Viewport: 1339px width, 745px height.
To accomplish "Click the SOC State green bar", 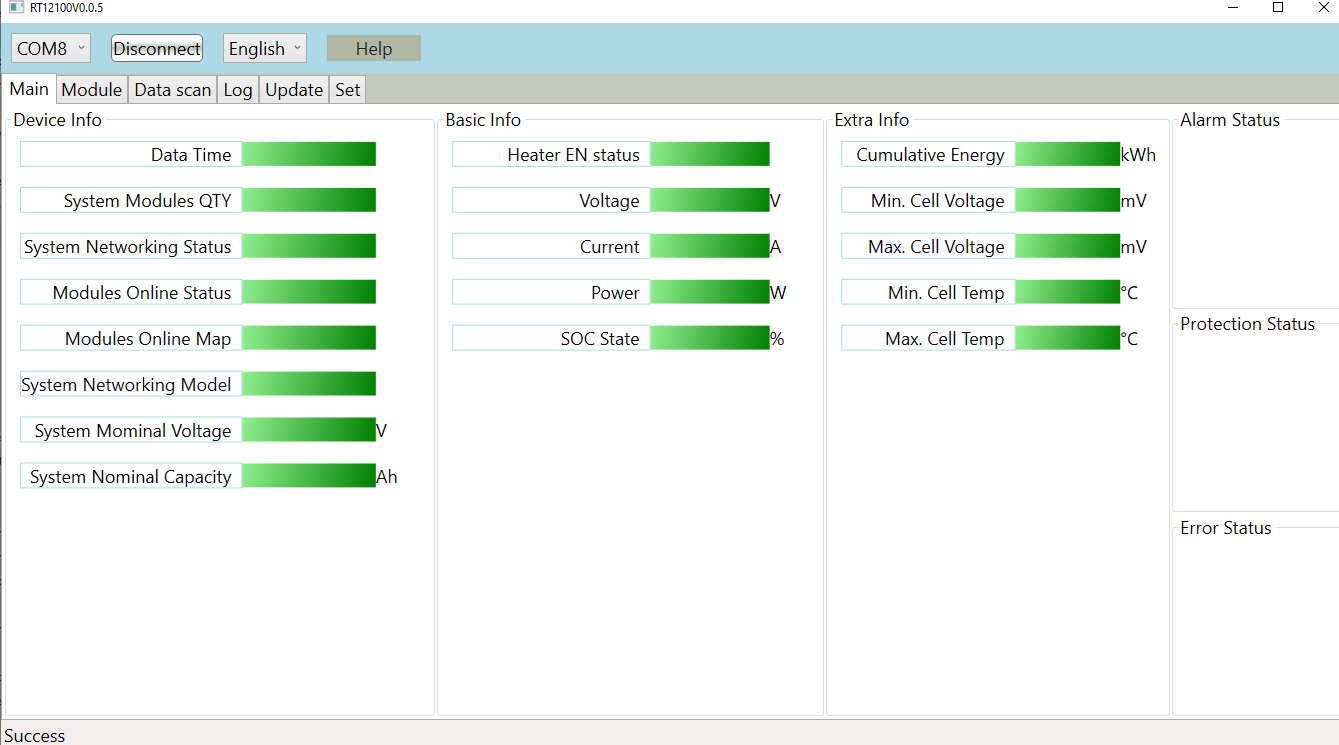I will 709,338.
